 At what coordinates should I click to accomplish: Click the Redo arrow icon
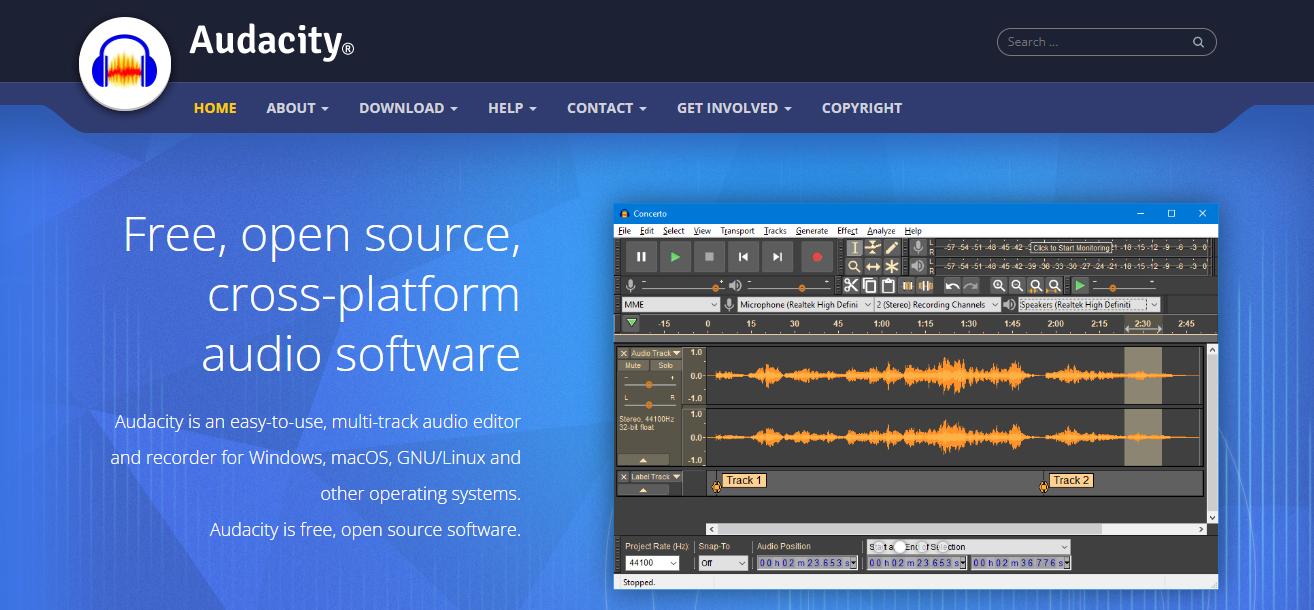[x=970, y=286]
